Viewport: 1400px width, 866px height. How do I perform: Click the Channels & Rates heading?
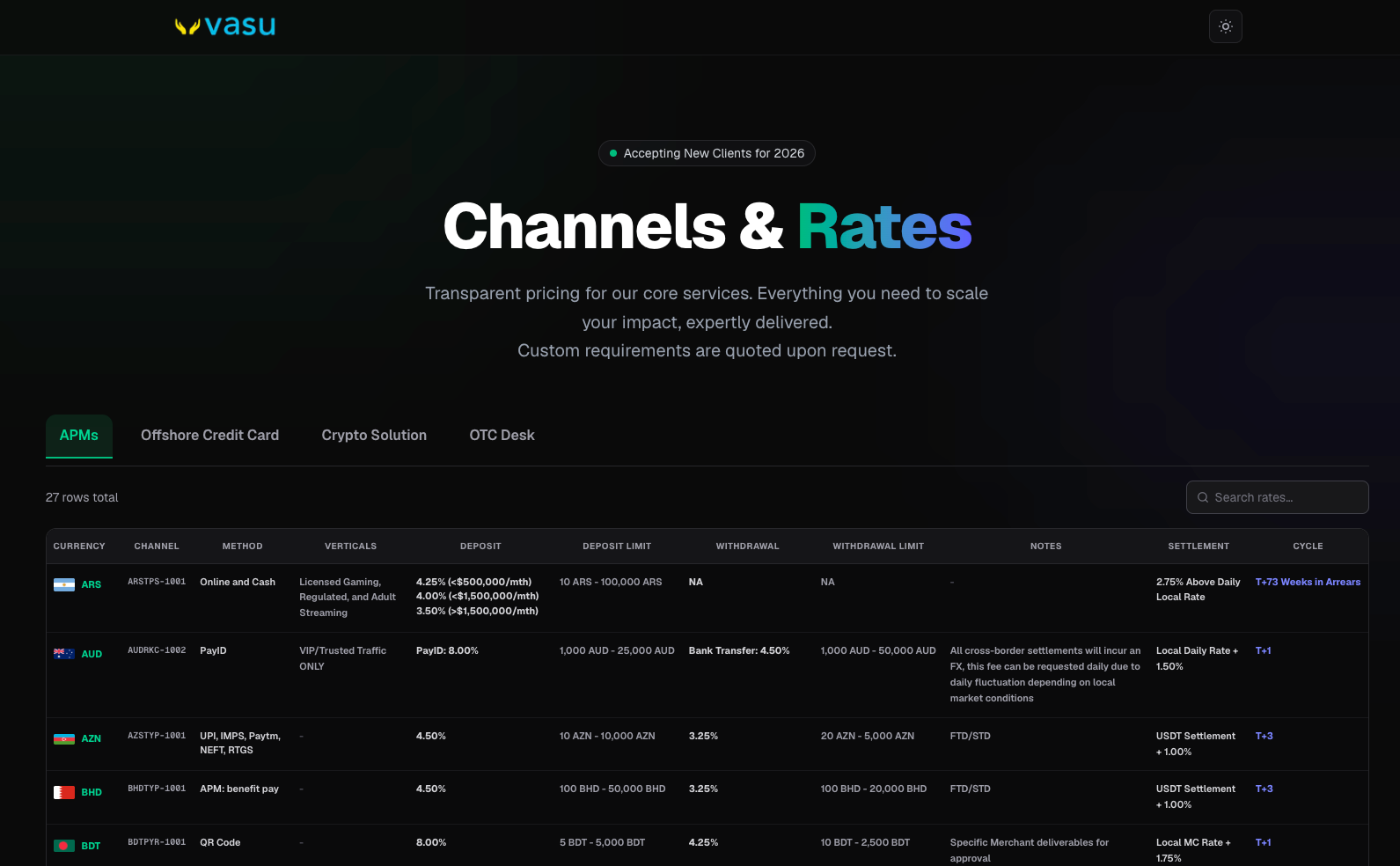point(707,226)
